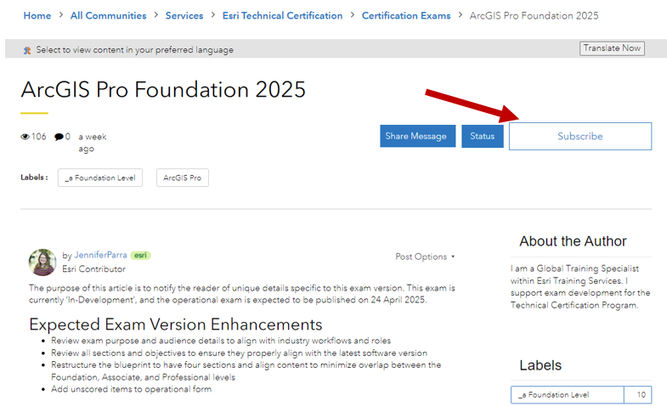Viewport: 667px width, 406px height.
Task: Click the comments speech bubble icon
Action: pos(59,136)
